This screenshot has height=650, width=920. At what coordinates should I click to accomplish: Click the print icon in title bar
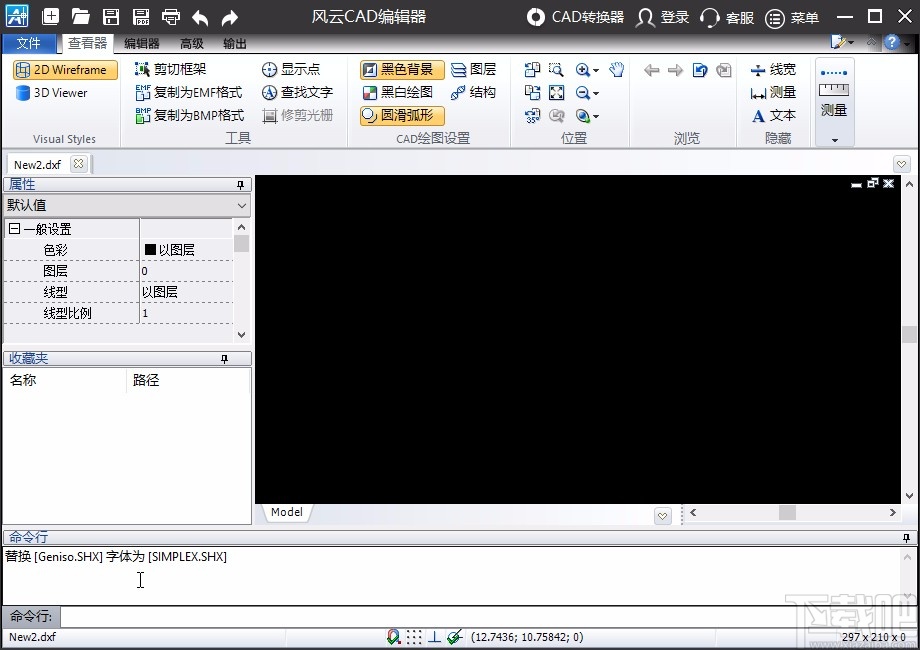coord(171,17)
